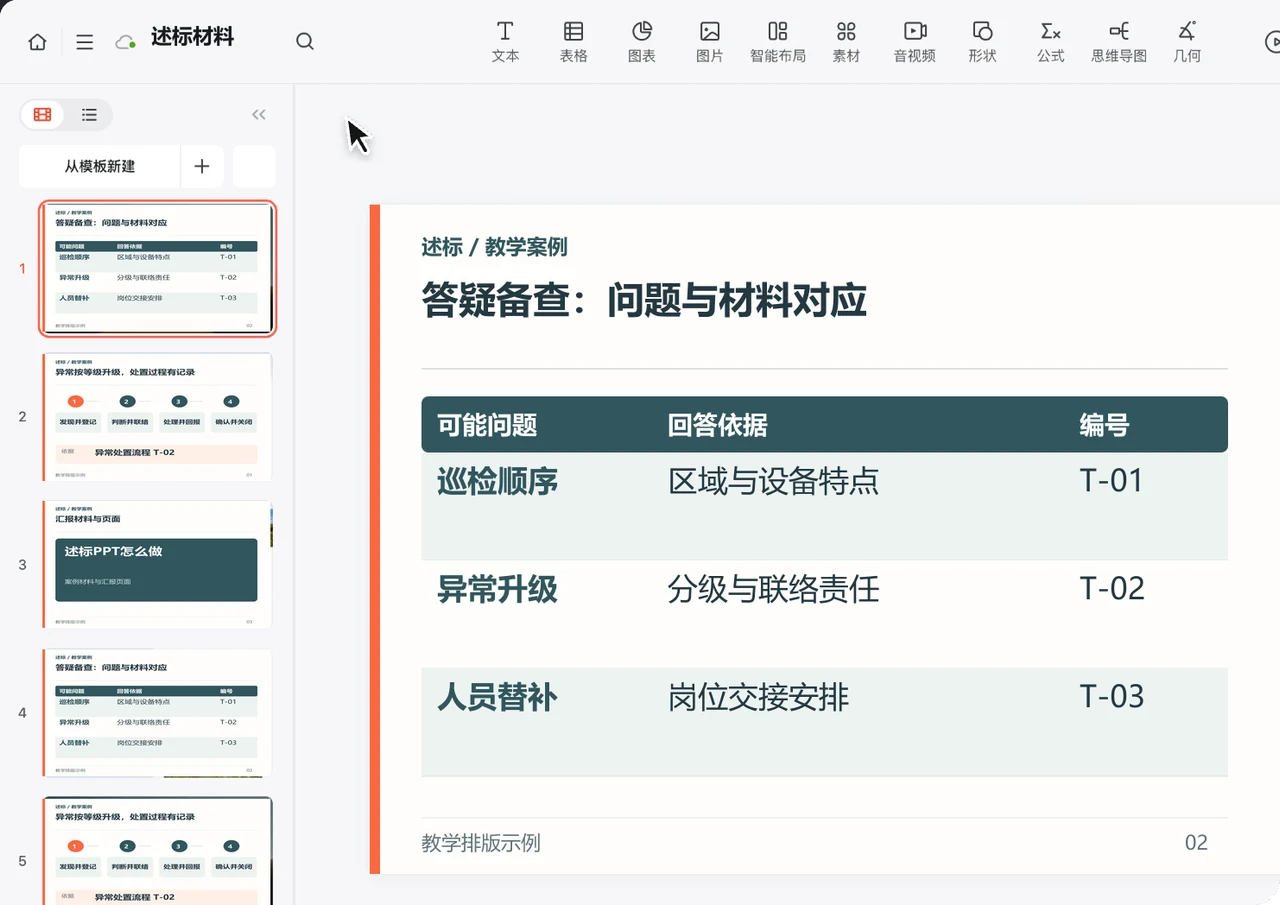Insert a shape with 形状

[983, 42]
